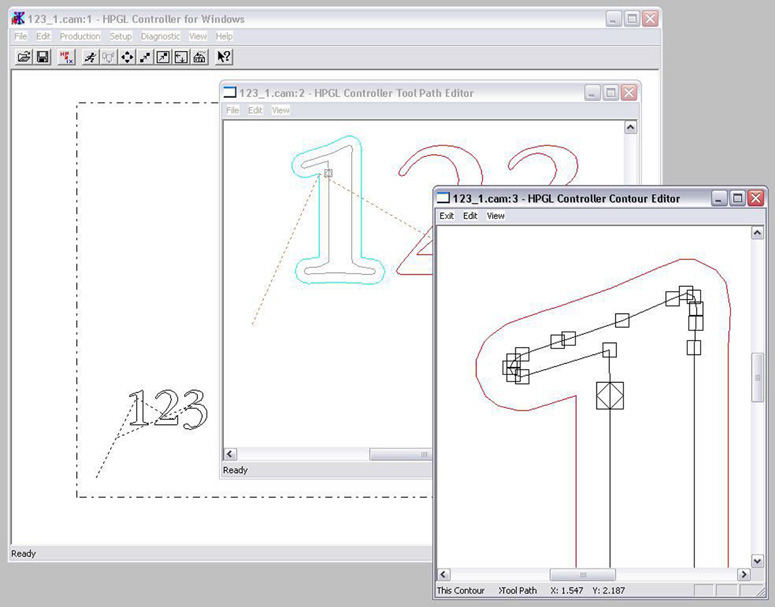Open View menu in Contour Editor
The image size is (775, 607).
pos(496,216)
